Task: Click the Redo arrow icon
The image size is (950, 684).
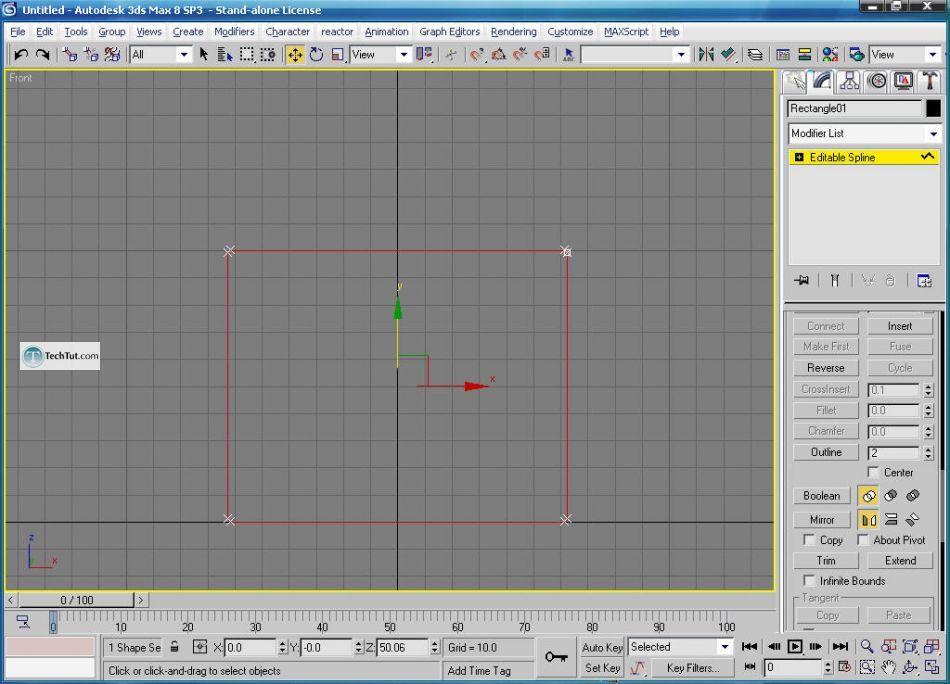Action: [x=42, y=55]
